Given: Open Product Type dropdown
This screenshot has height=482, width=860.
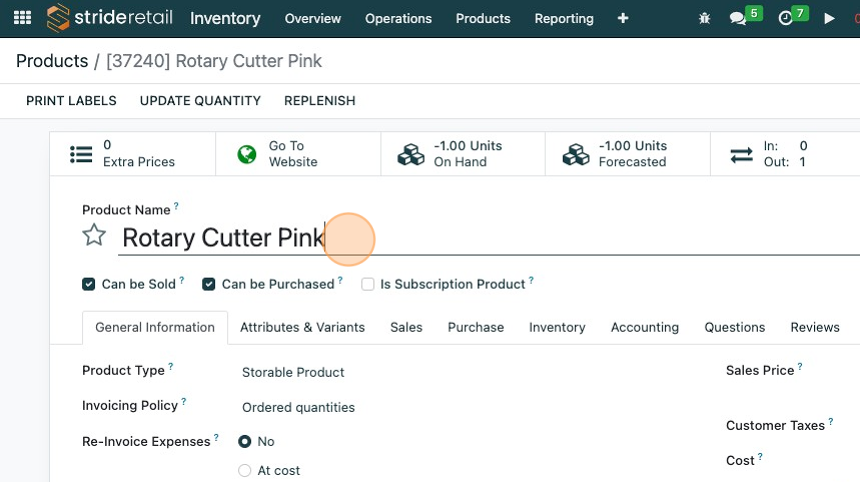Looking at the screenshot, I should click(x=293, y=372).
